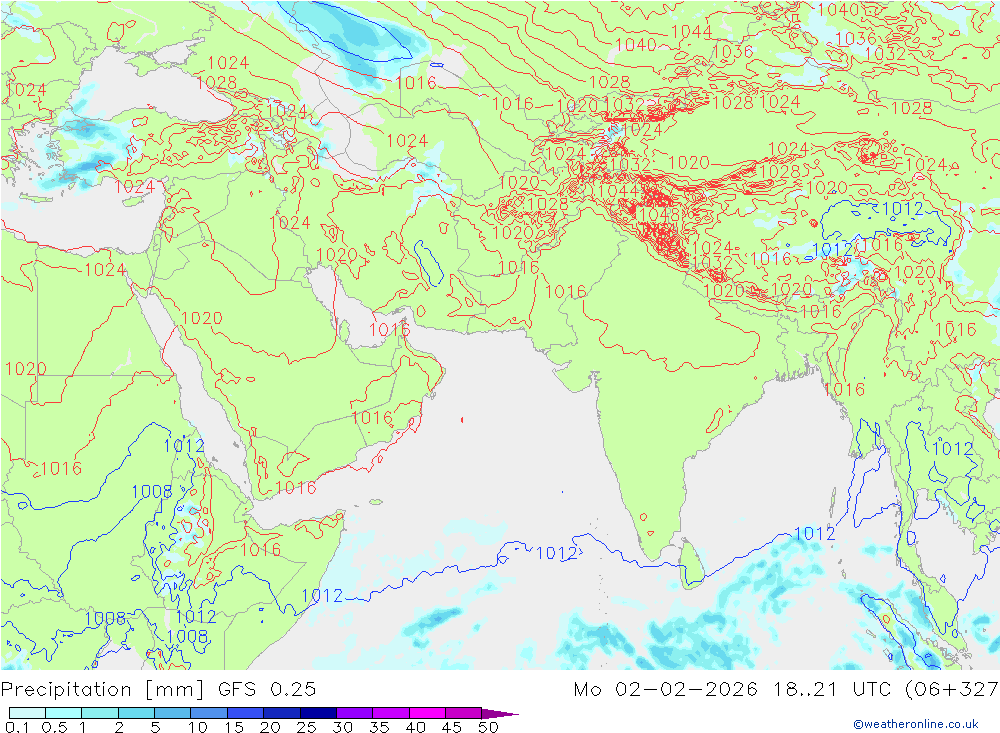Select the '18..21 UTC' time text
Screen dimensions: 1000x733
coord(833,690)
